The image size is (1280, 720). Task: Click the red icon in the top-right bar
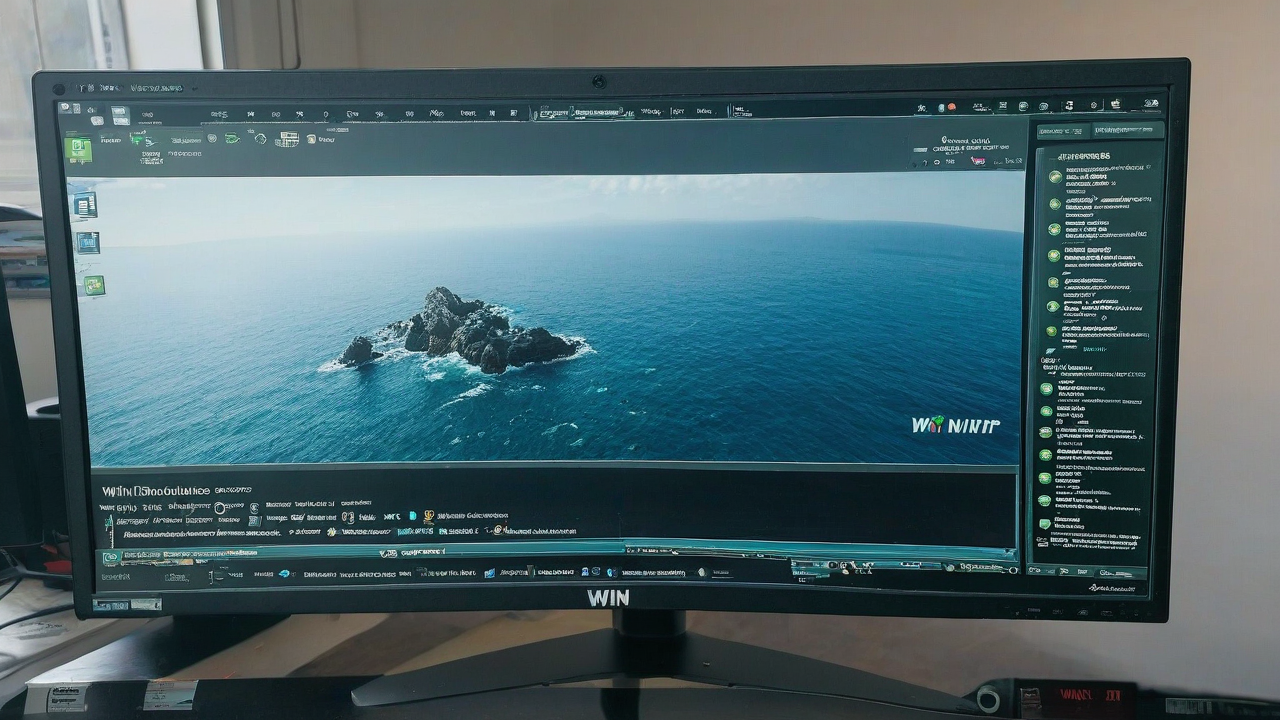tap(951, 107)
